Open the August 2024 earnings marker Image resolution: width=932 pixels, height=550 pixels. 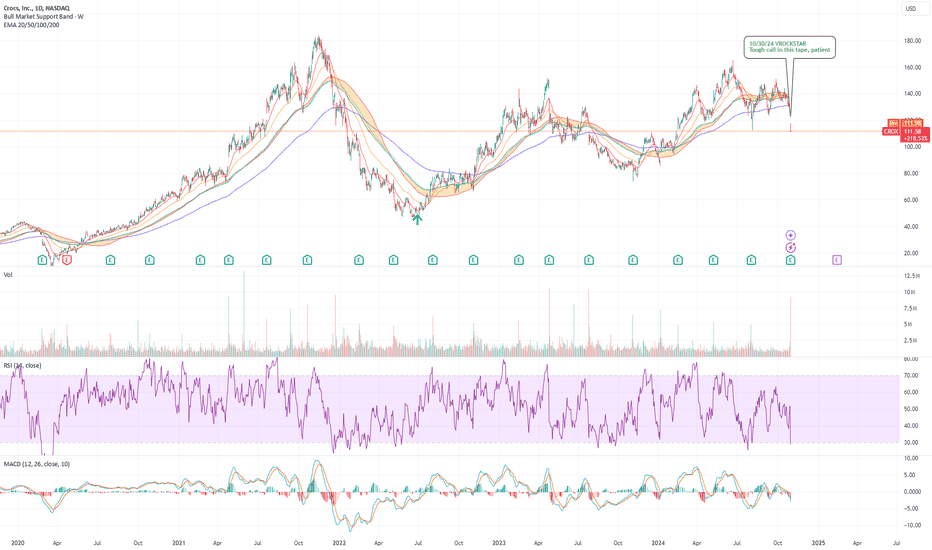[751, 260]
